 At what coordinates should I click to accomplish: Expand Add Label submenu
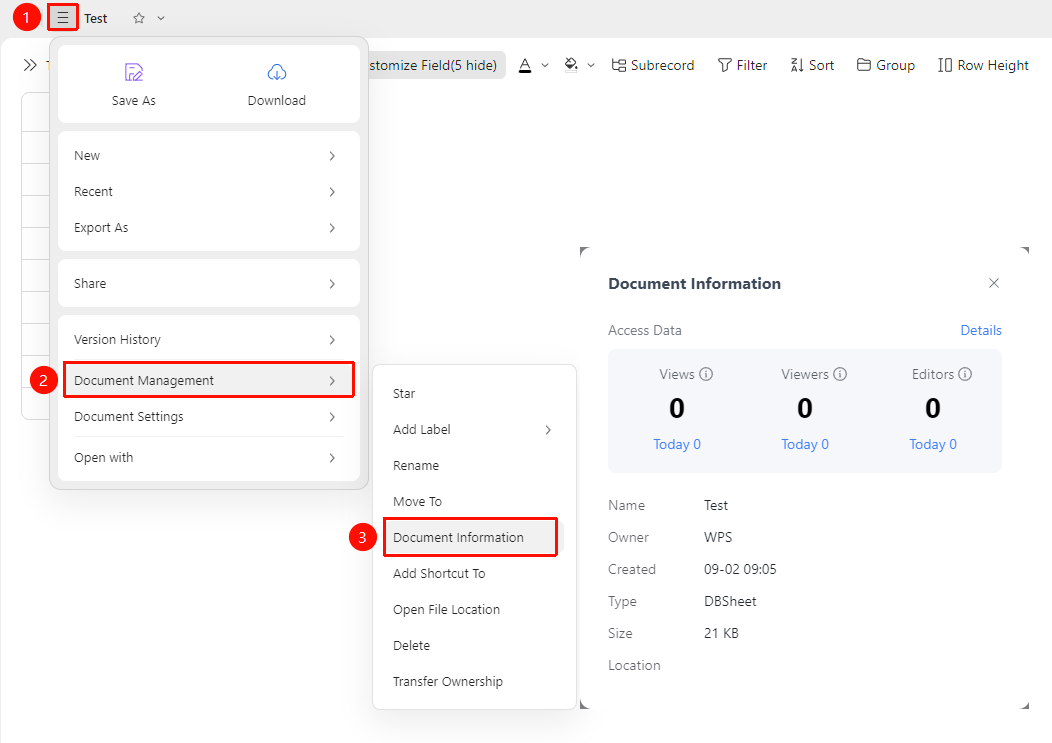click(x=474, y=430)
